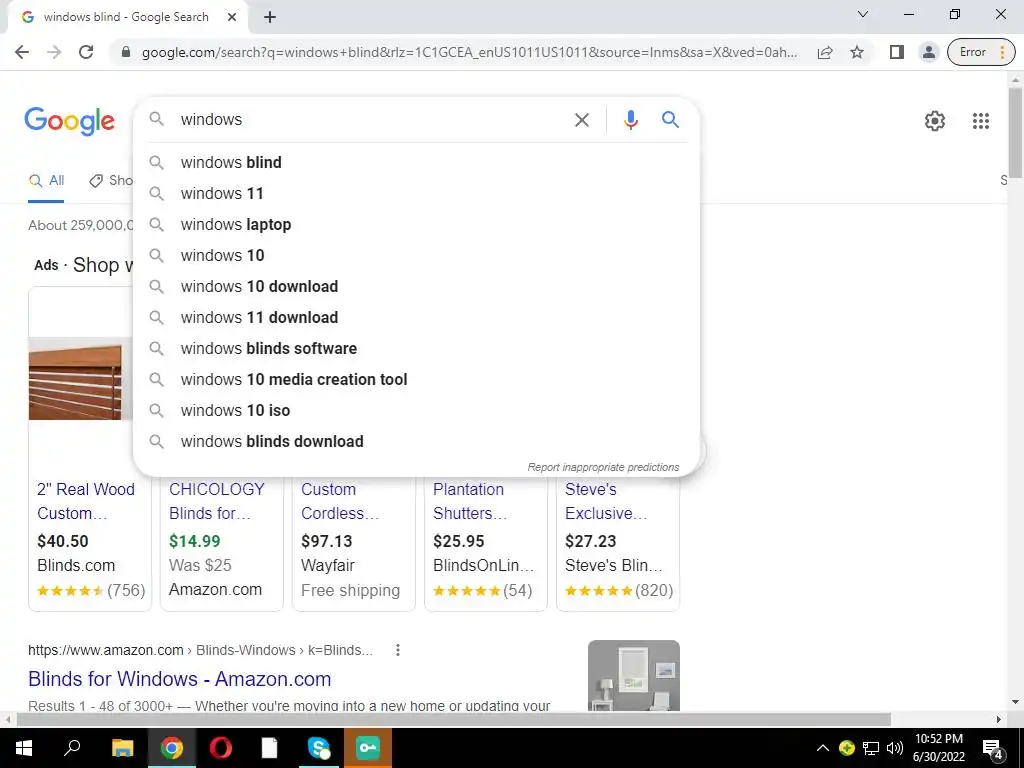The height and width of the screenshot is (768, 1024).
Task: Select suggestion 'windows 11'
Action: click(416, 193)
